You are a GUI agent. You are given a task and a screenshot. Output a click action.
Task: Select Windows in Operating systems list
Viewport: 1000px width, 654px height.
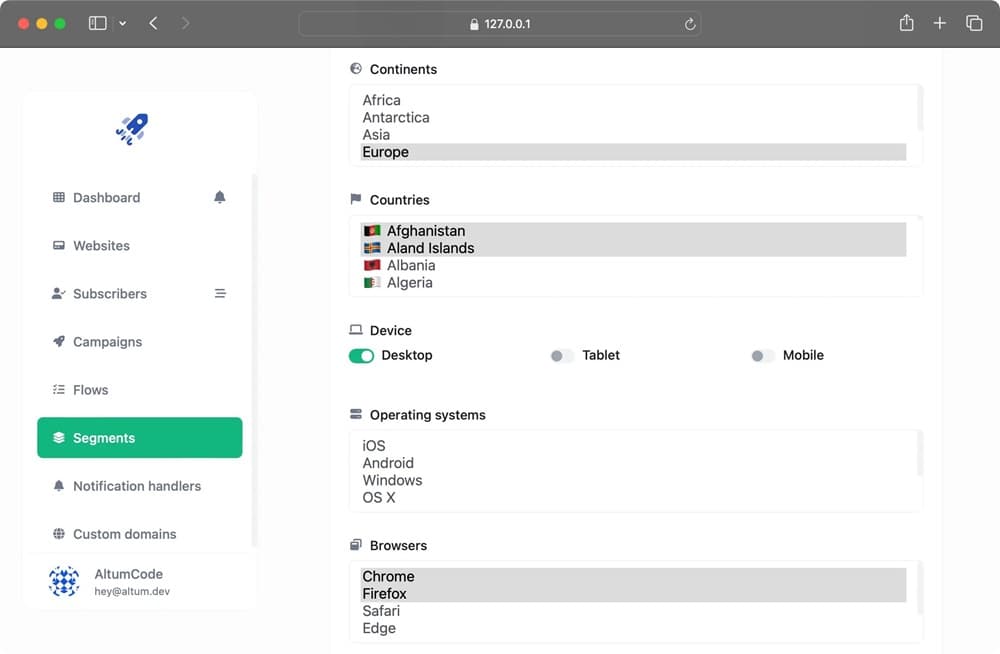coord(633,480)
